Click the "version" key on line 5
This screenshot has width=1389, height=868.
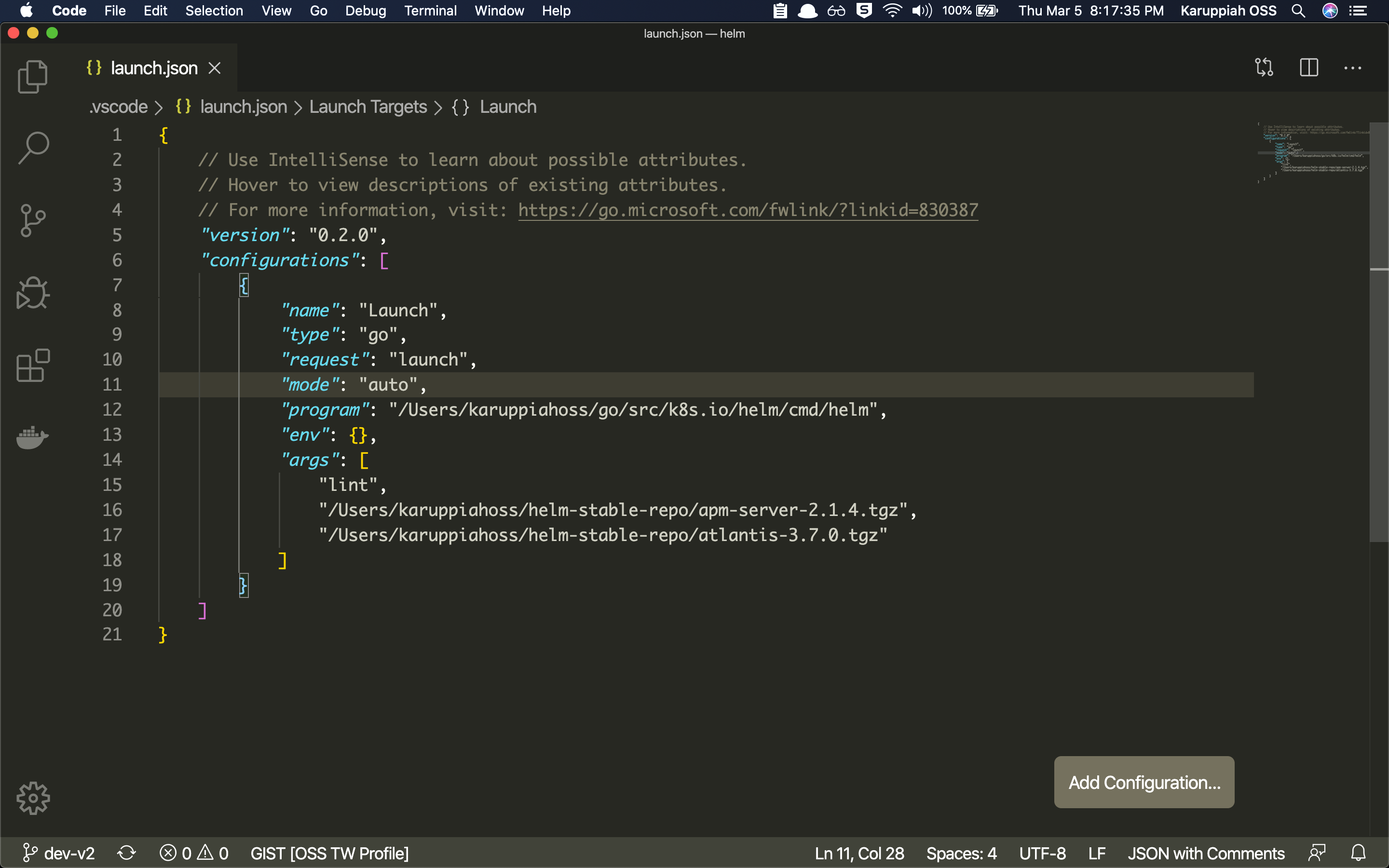pyautogui.click(x=245, y=235)
